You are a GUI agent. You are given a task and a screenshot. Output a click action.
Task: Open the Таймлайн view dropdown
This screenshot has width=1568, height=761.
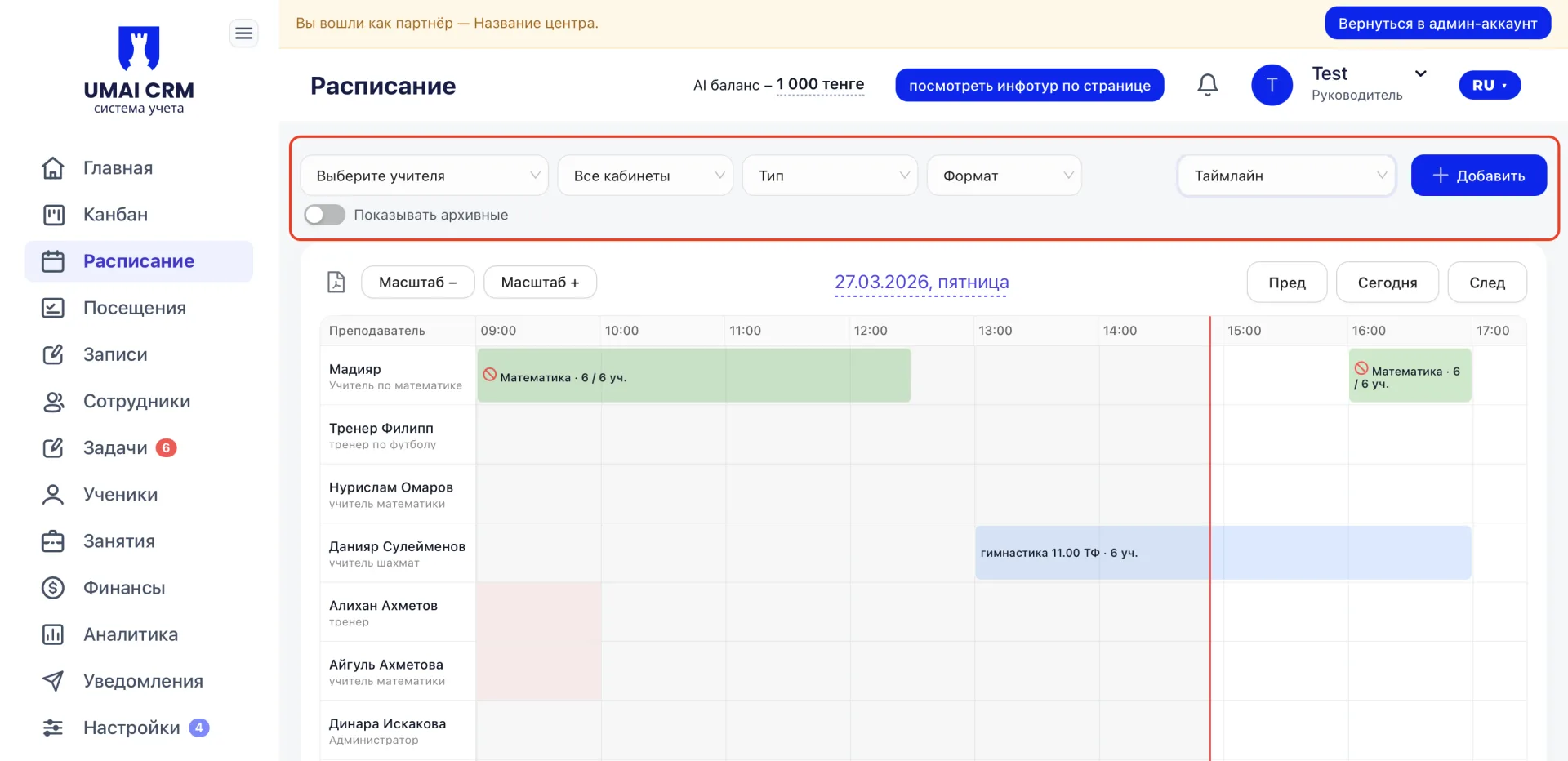tap(1286, 176)
